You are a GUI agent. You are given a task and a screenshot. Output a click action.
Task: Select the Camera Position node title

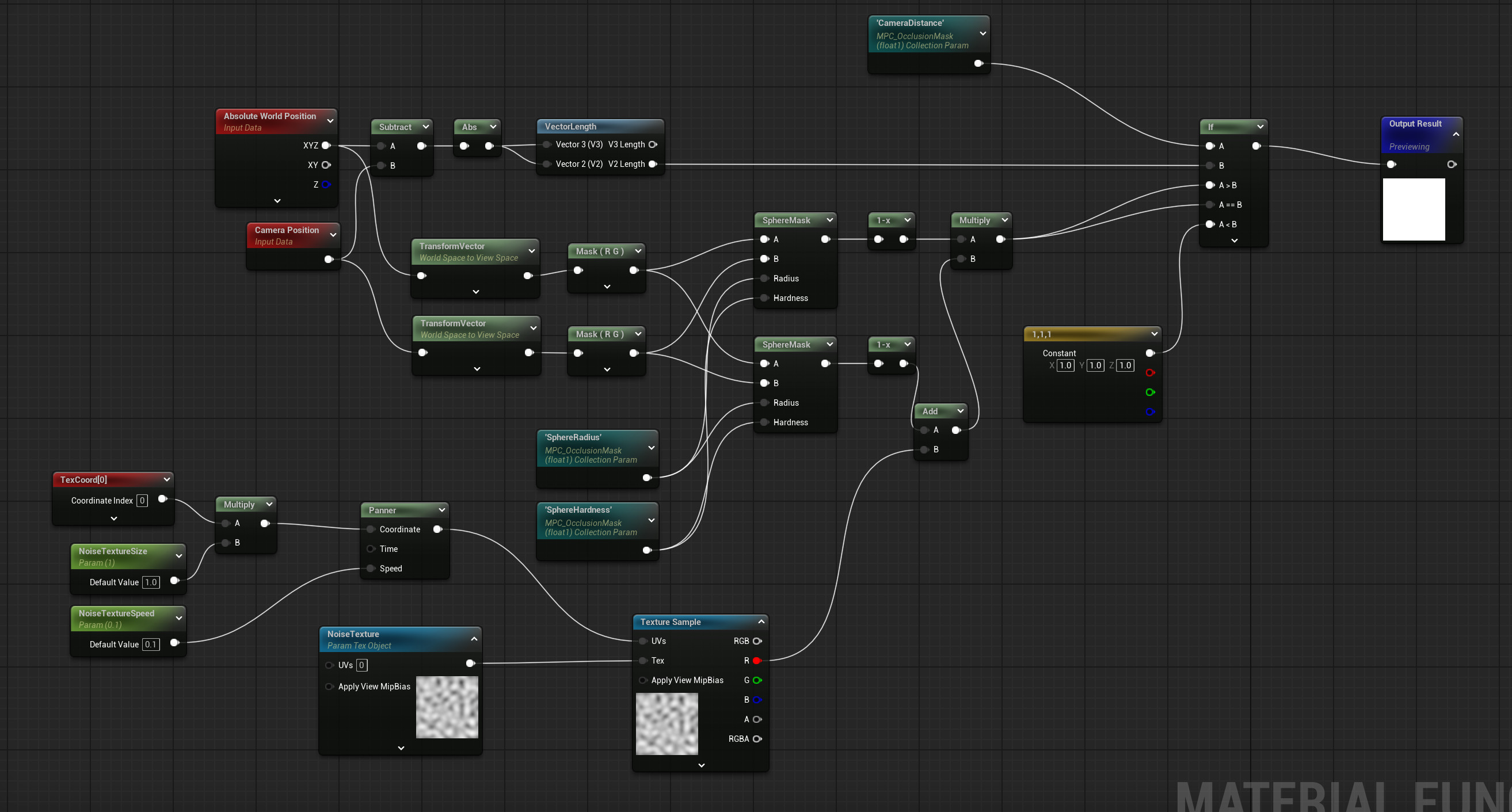point(287,230)
